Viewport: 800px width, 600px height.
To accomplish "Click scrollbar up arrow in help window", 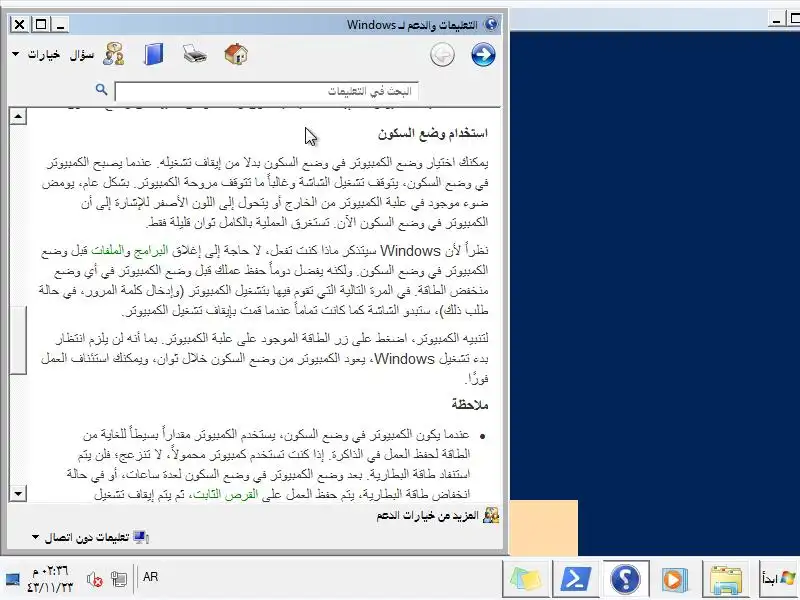I will pos(18,116).
